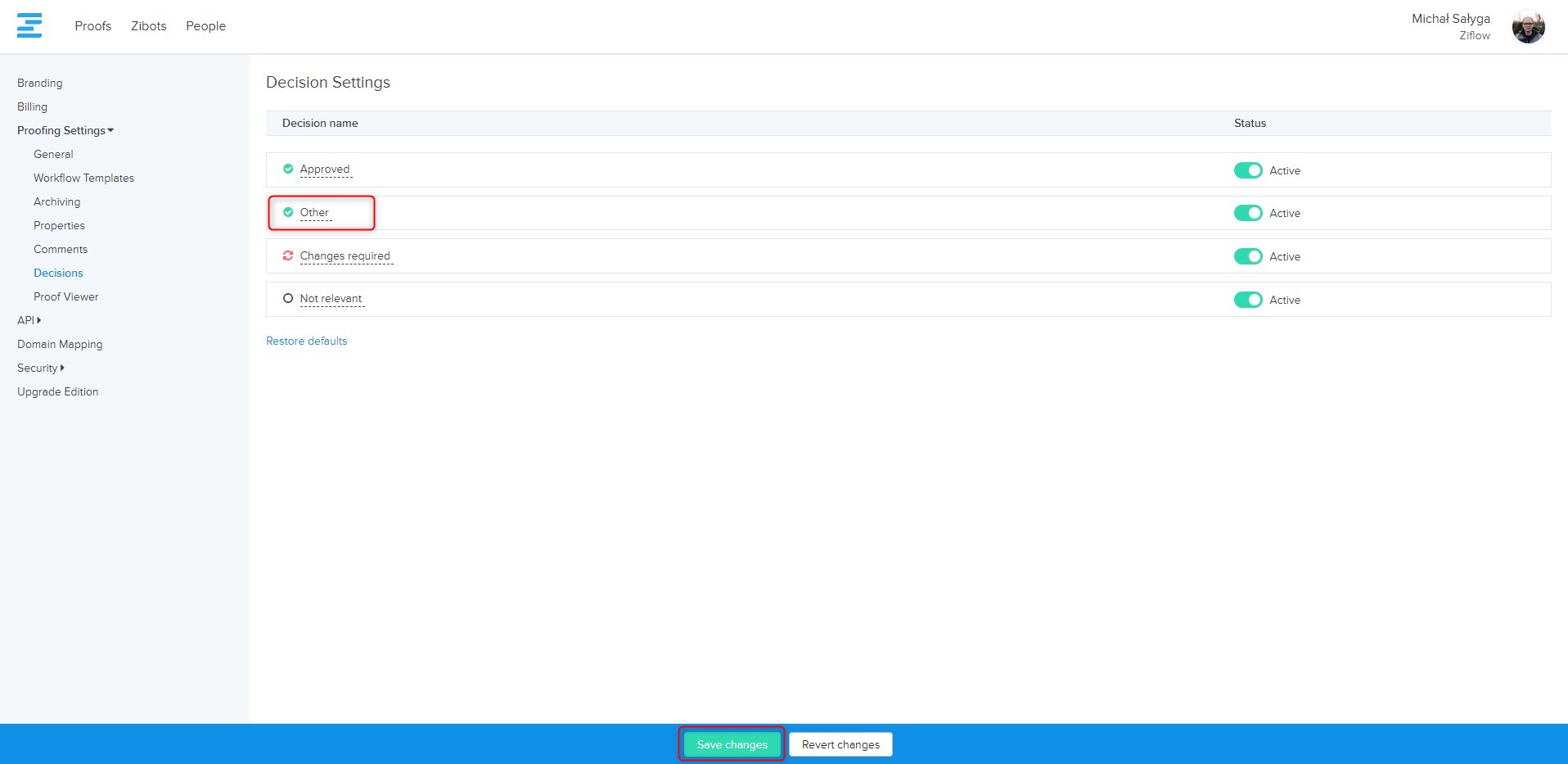Image resolution: width=1568 pixels, height=764 pixels.
Task: Go to the Zibots menu
Action: pyautogui.click(x=148, y=26)
